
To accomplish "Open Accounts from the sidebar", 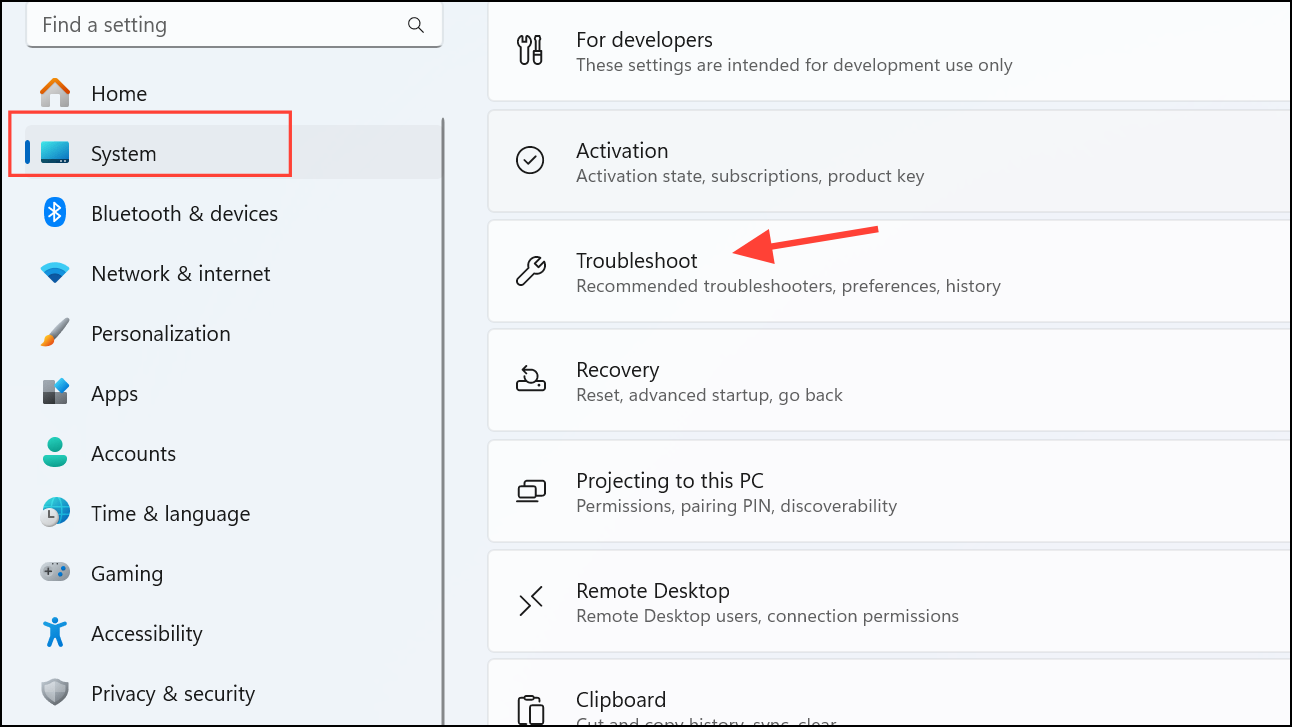I will tap(133, 453).
